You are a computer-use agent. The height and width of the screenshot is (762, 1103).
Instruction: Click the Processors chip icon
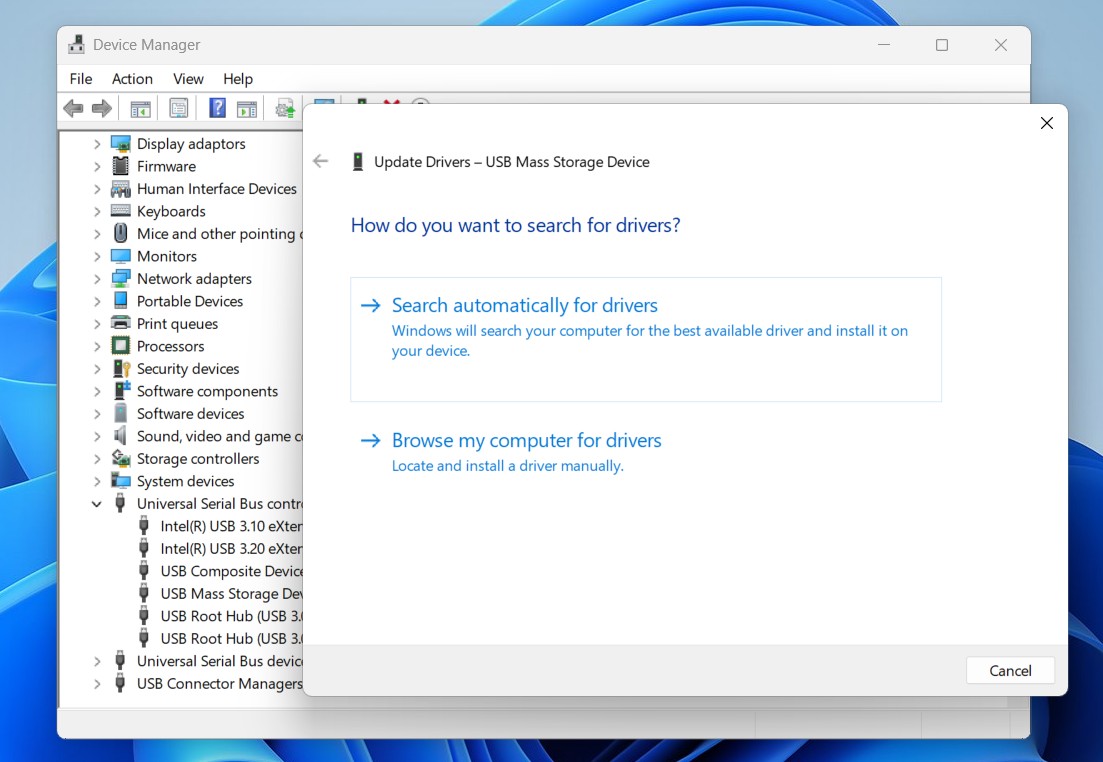pyautogui.click(x=121, y=345)
